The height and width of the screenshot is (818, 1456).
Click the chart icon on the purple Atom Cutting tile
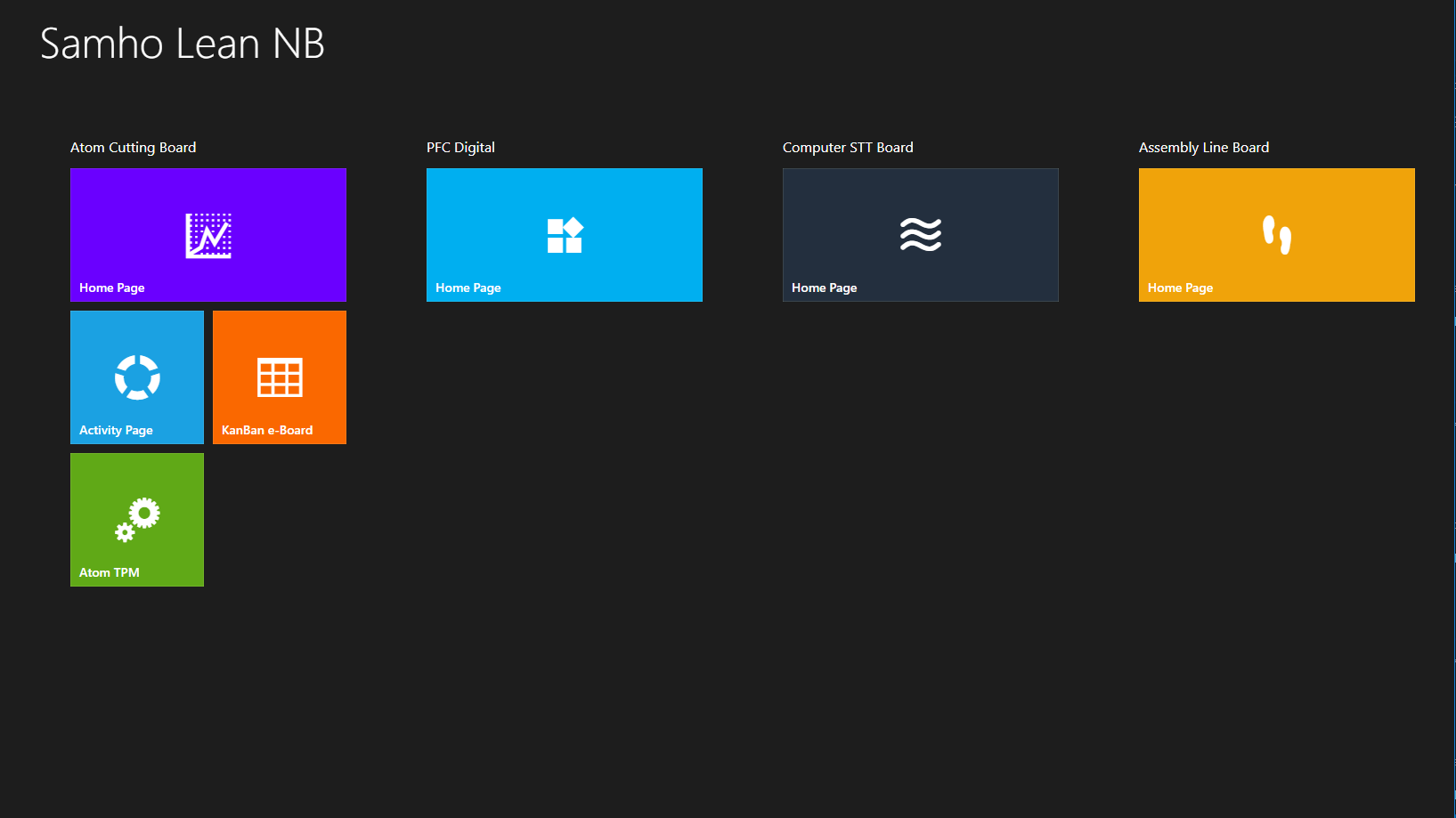[x=208, y=236]
